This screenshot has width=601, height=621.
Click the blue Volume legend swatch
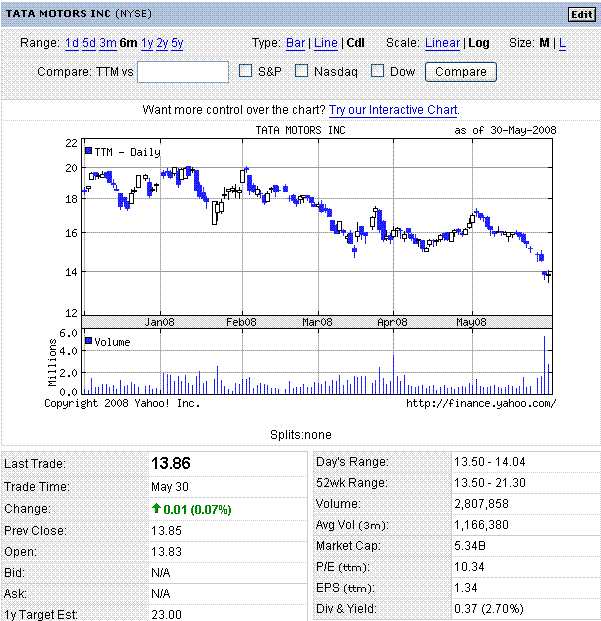(89, 341)
